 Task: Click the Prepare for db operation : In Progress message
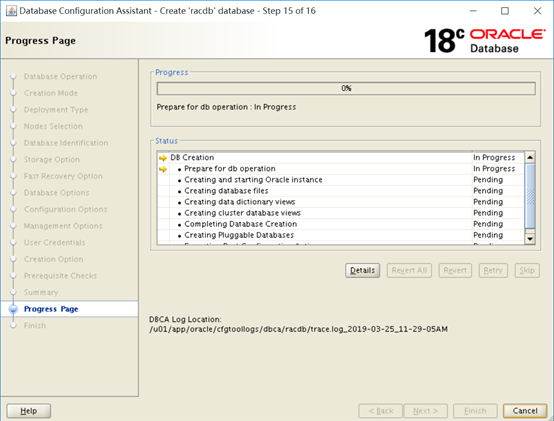point(226,107)
